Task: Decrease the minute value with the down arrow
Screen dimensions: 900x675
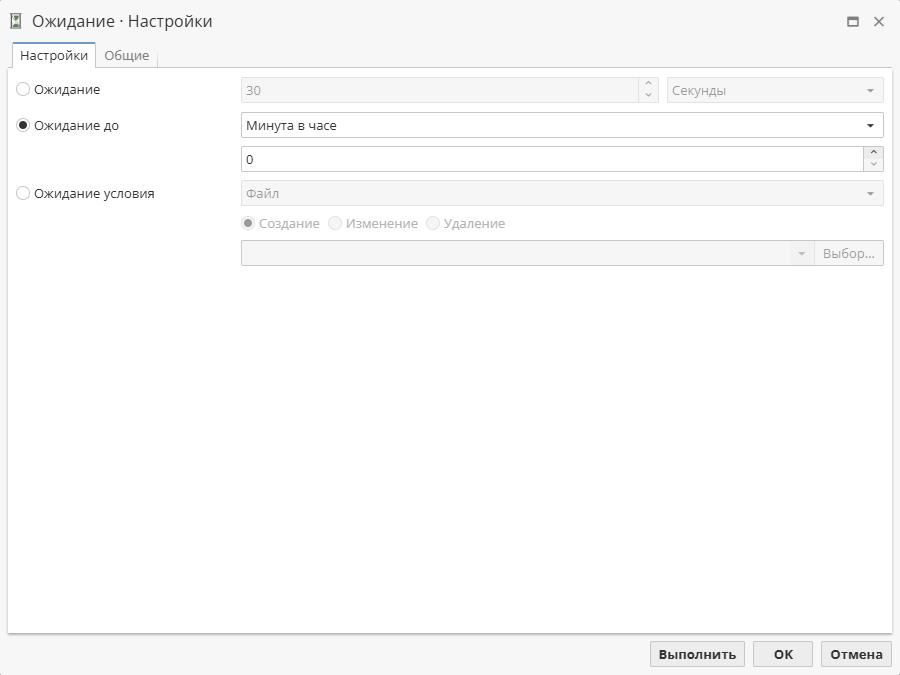Action: pyautogui.click(x=873, y=165)
